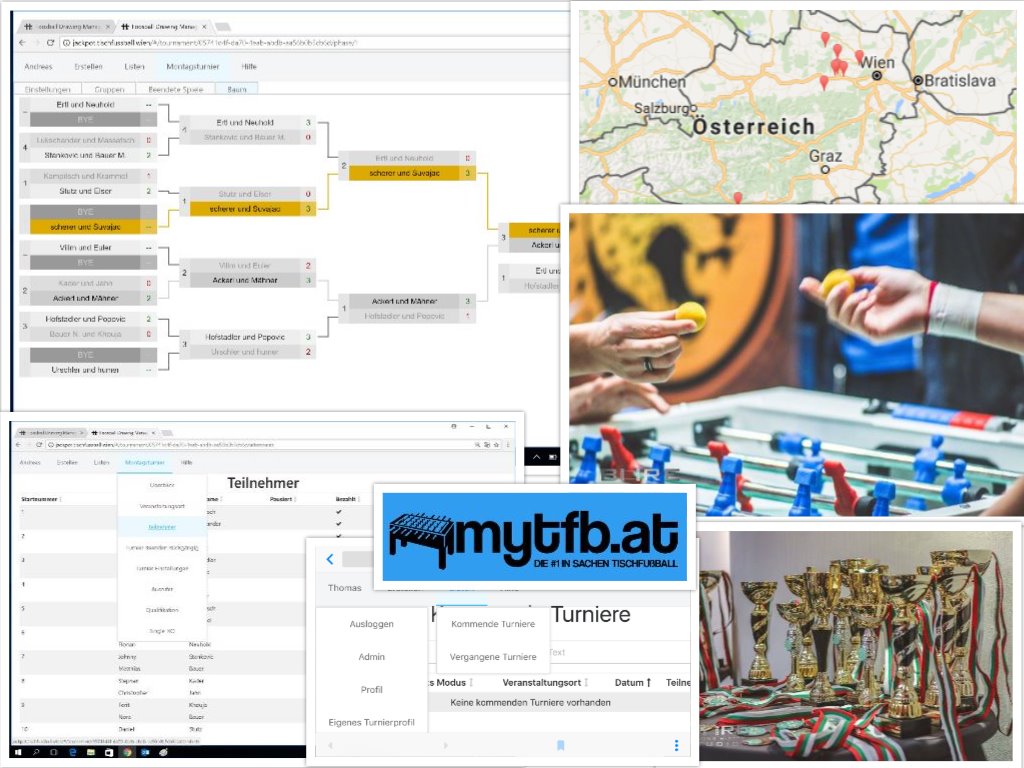Image resolution: width=1024 pixels, height=768 pixels.
Task: Open the new tab button in bracket browser
Action: 223,27
